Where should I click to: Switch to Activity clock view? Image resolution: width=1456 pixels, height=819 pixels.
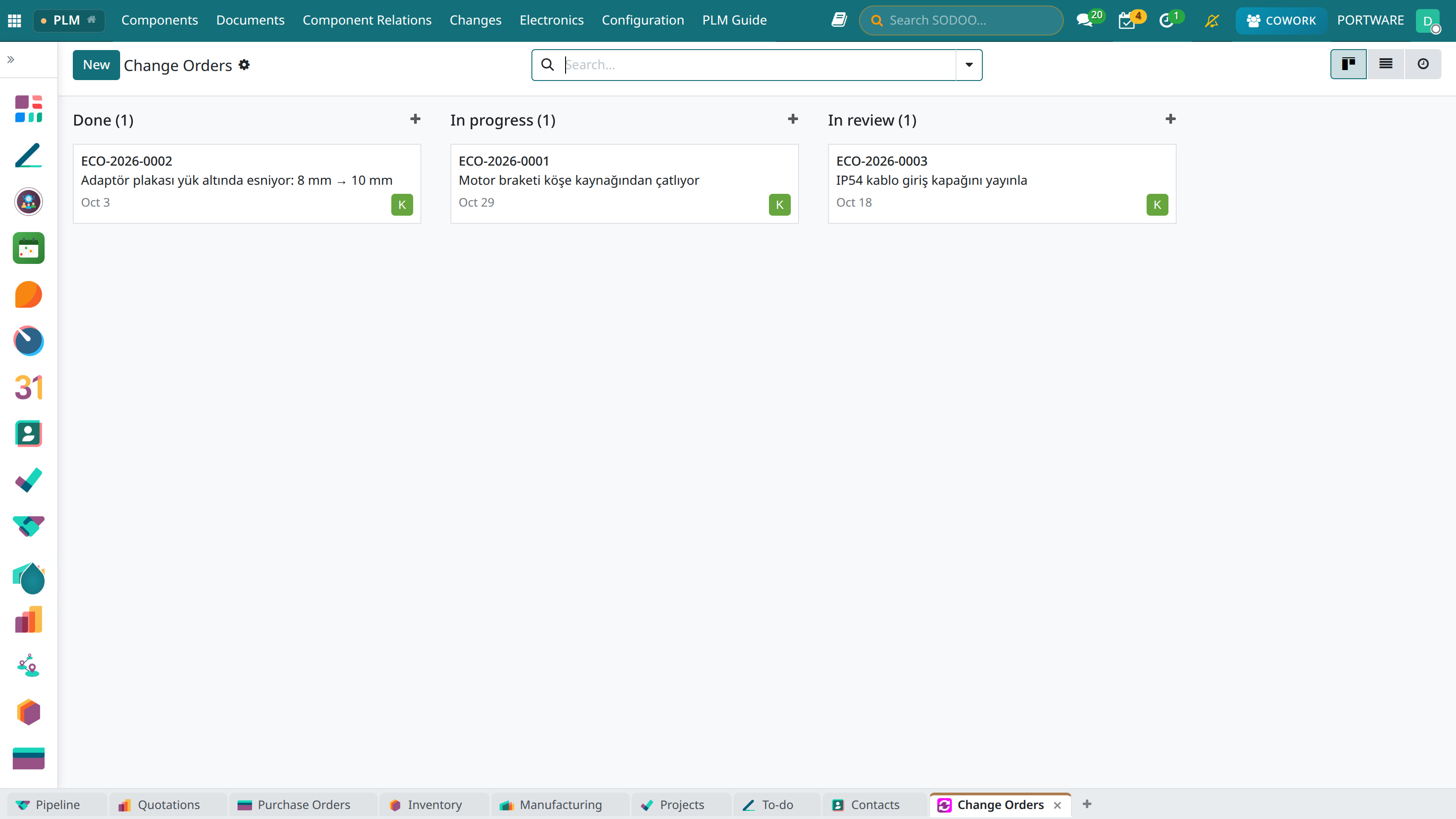pos(1423,64)
